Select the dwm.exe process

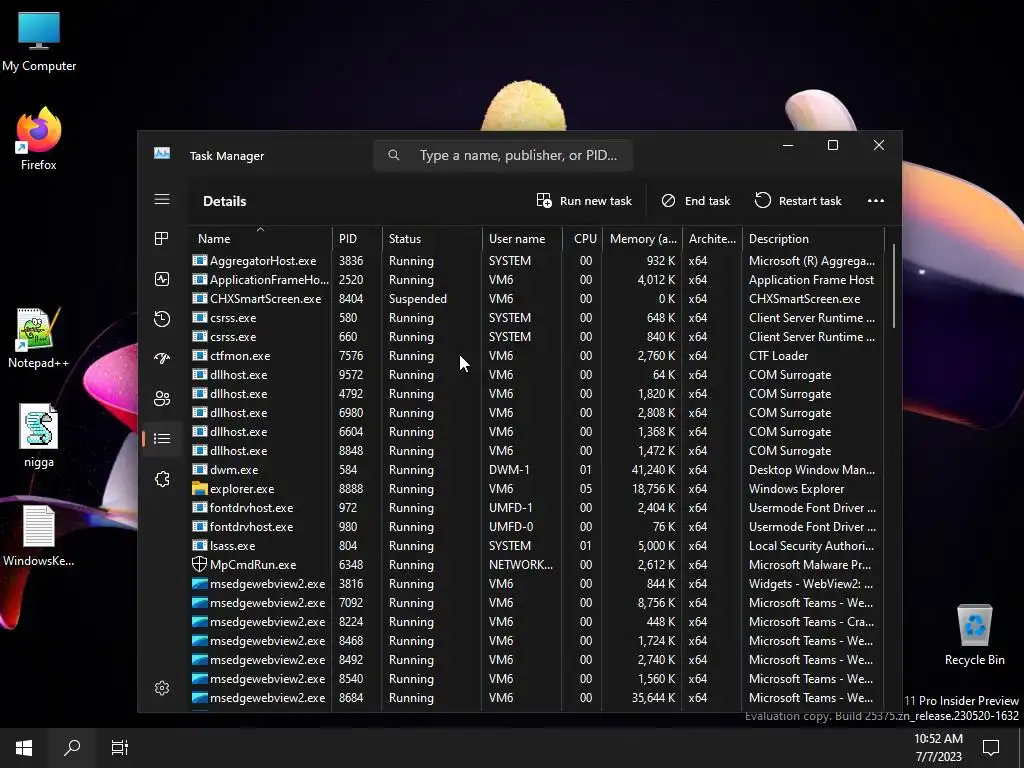[537, 470]
